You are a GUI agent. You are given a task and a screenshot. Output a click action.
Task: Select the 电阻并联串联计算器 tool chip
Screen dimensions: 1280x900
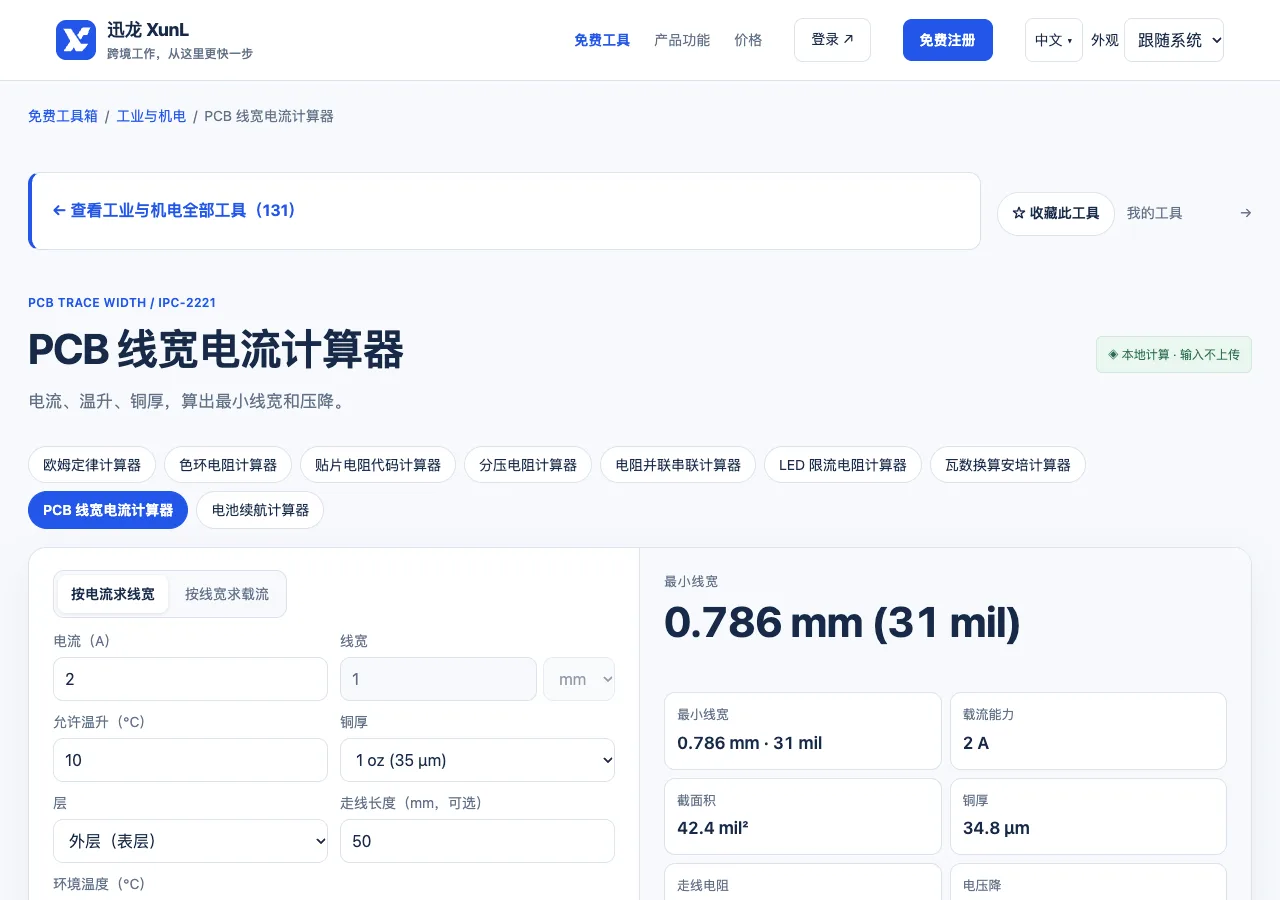[678, 465]
